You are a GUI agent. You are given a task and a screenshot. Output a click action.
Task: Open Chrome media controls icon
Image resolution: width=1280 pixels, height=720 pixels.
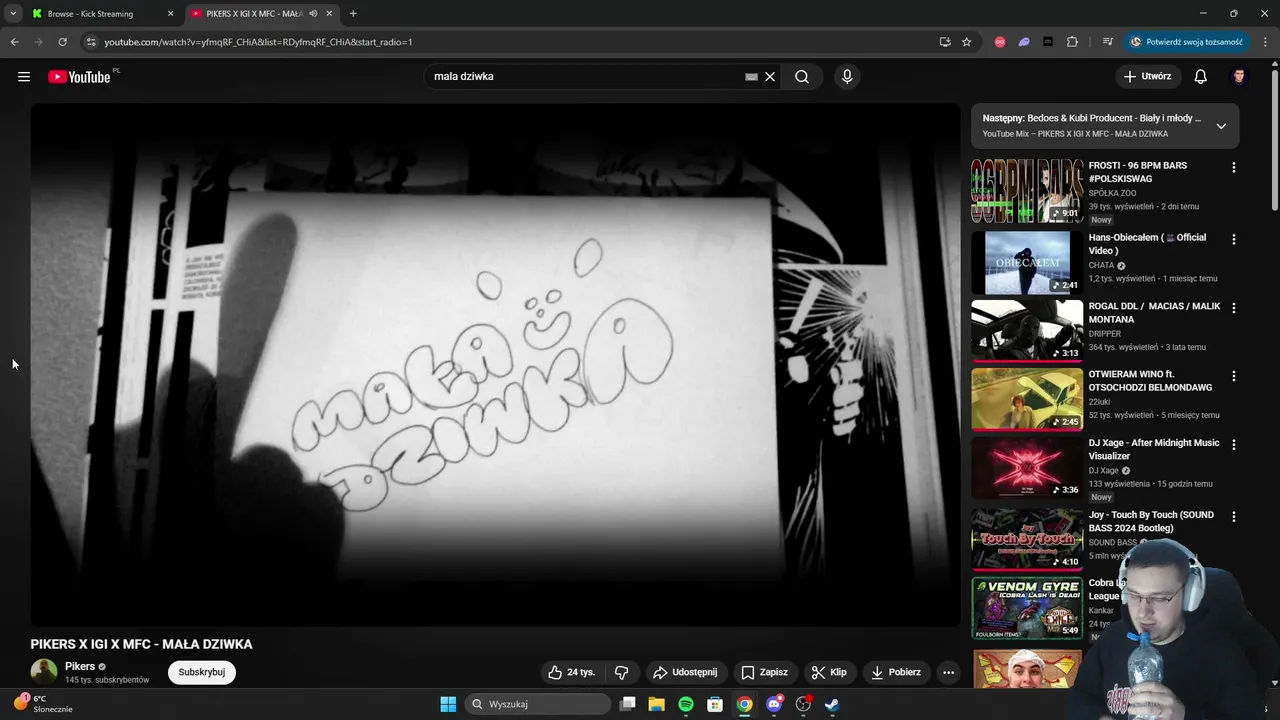pyautogui.click(x=1107, y=42)
